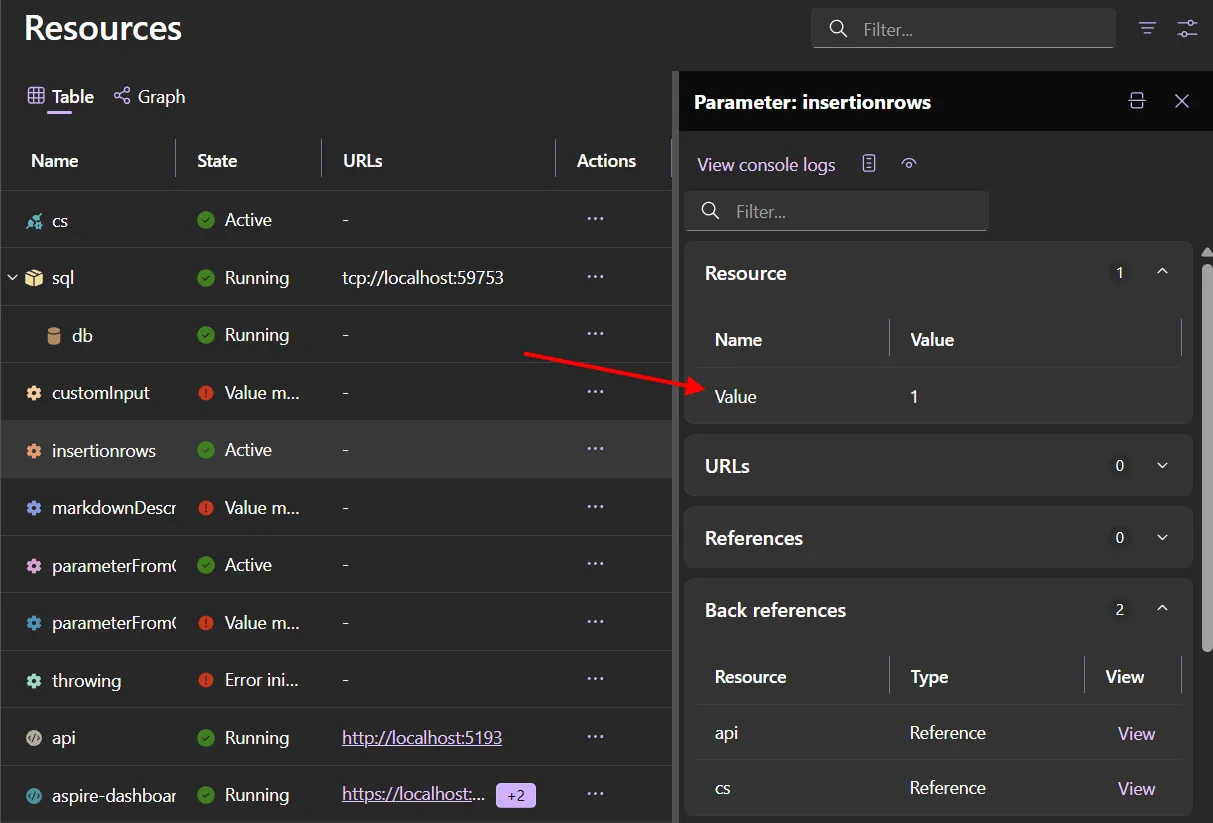This screenshot has width=1213, height=823.
Task: Toggle the reveal value eye icon
Action: pyautogui.click(x=908, y=163)
